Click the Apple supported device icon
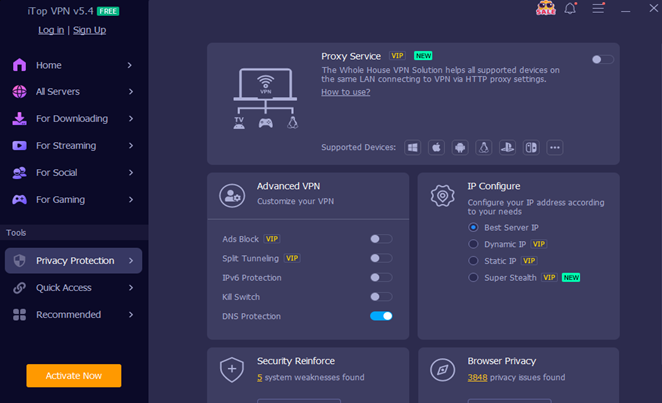Image resolution: width=662 pixels, height=403 pixels. click(436, 147)
